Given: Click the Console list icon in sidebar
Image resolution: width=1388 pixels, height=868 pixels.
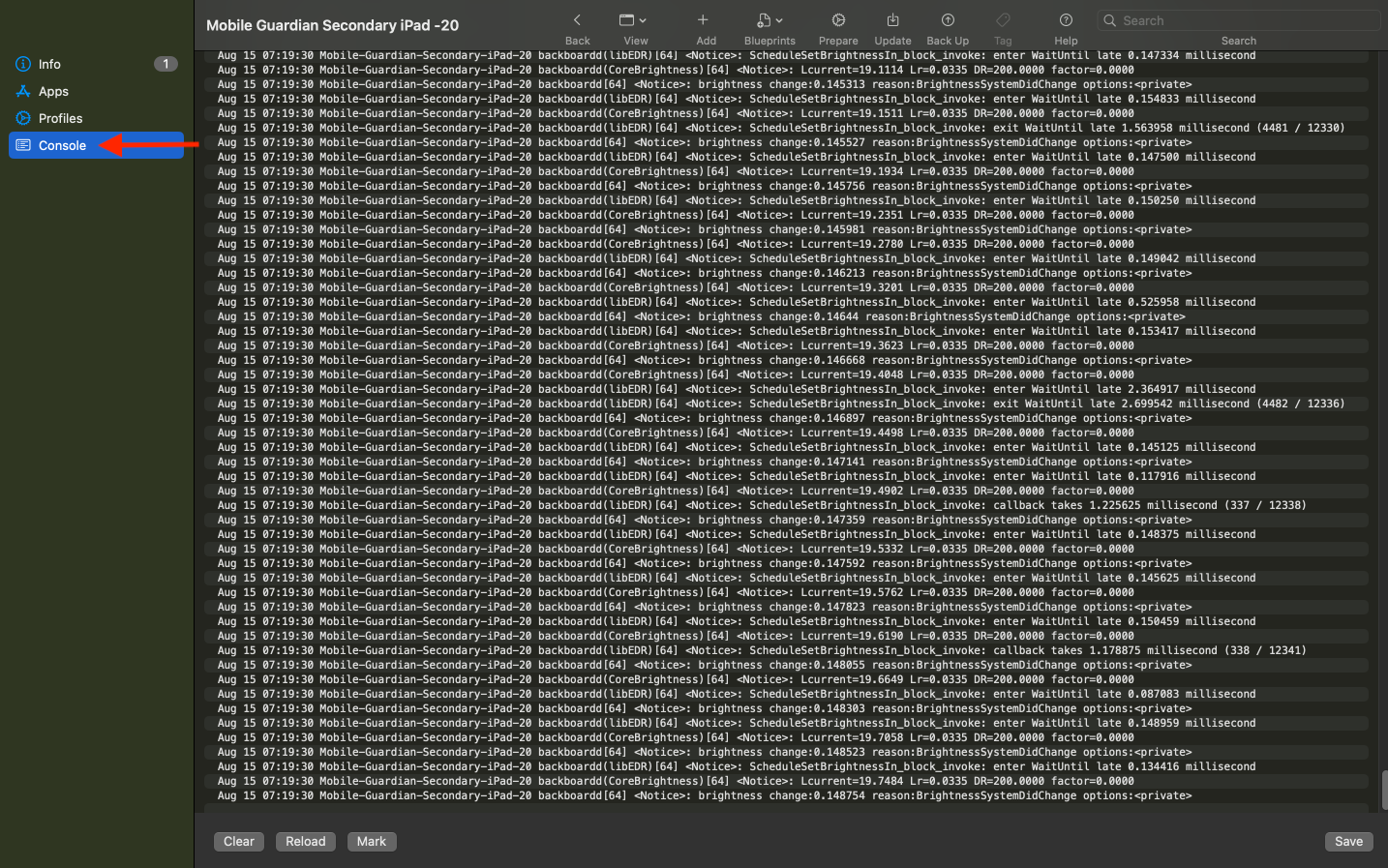Looking at the screenshot, I should (23, 145).
